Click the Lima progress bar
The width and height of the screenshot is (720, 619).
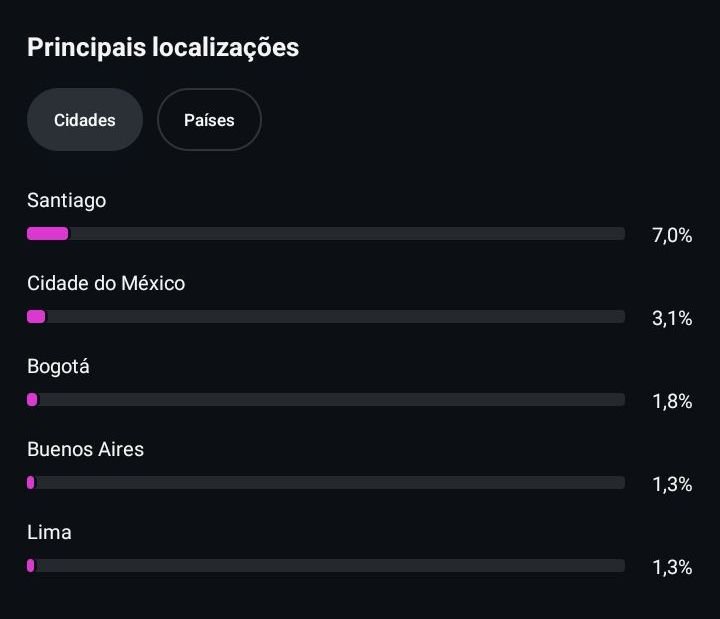tap(326, 566)
